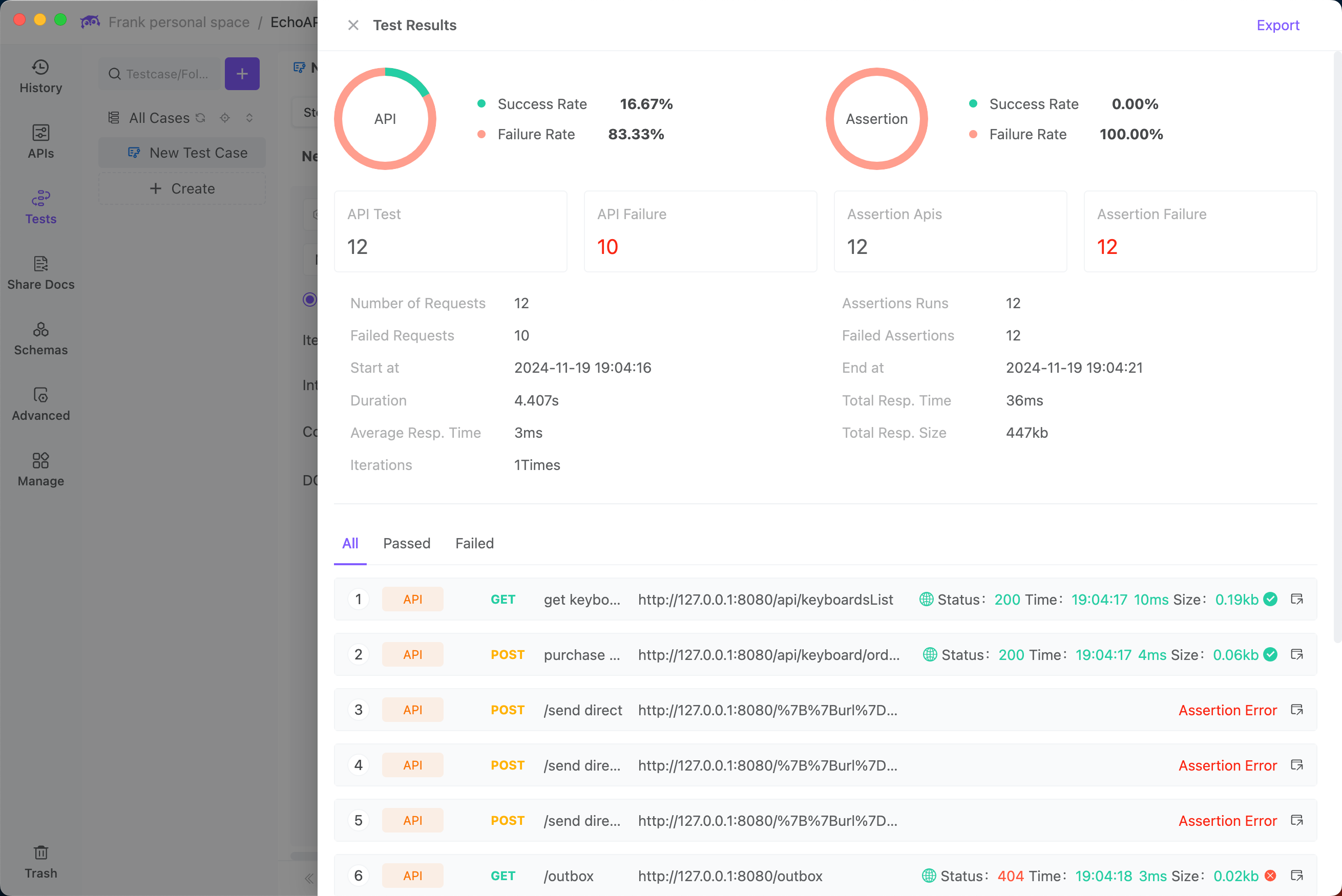1342x896 pixels.
Task: Click green success check in row 1
Action: click(1270, 600)
